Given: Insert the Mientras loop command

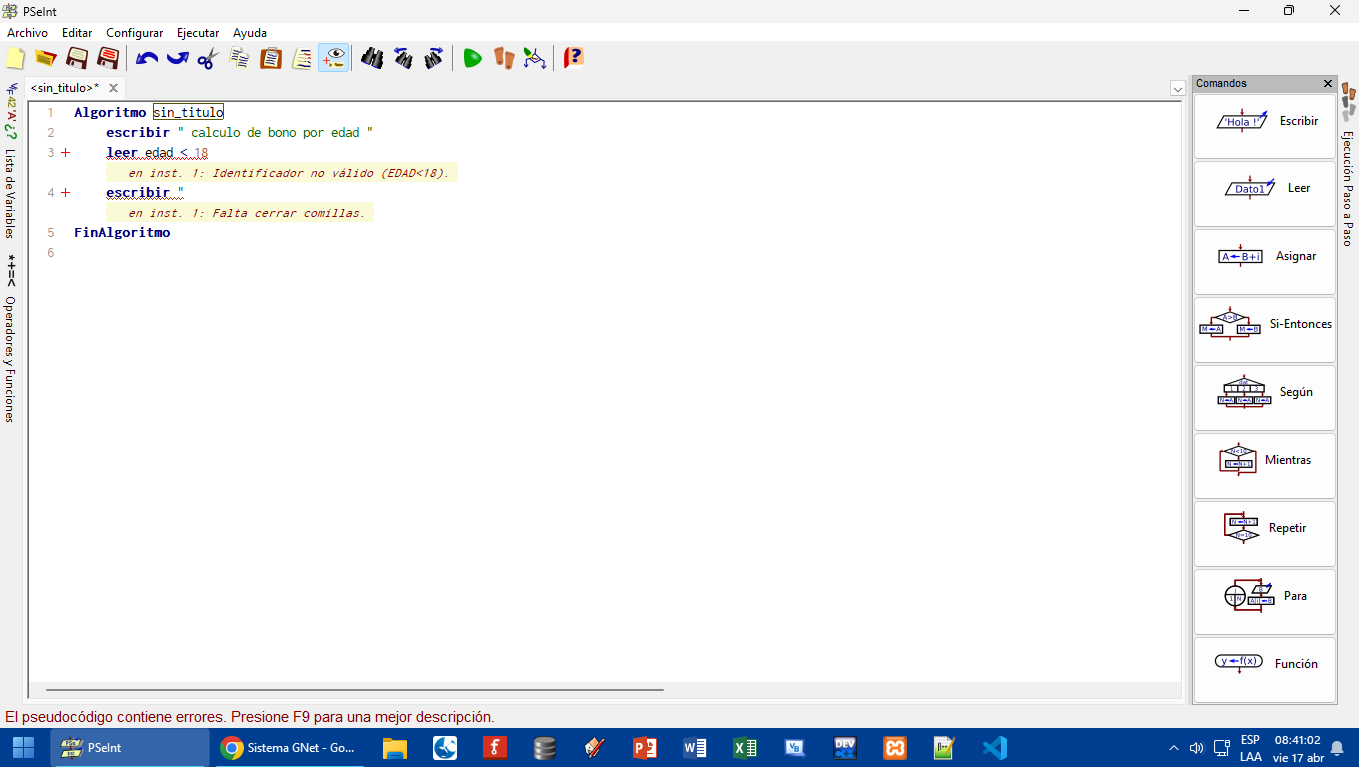Looking at the screenshot, I should pyautogui.click(x=1265, y=461).
